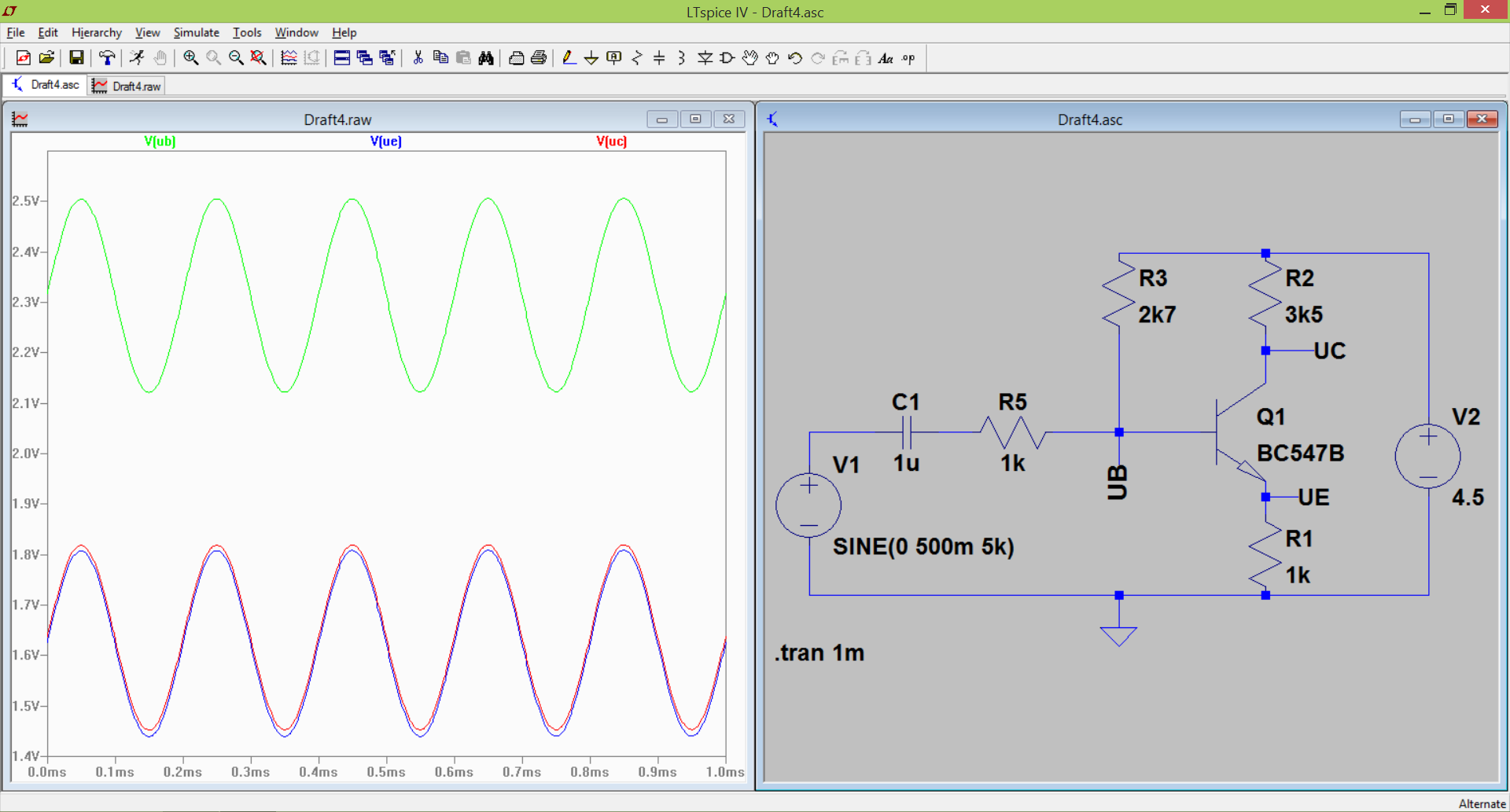Place a Capacitor from the toolbar
Image resolution: width=1510 pixels, height=812 pixels.
(x=659, y=57)
